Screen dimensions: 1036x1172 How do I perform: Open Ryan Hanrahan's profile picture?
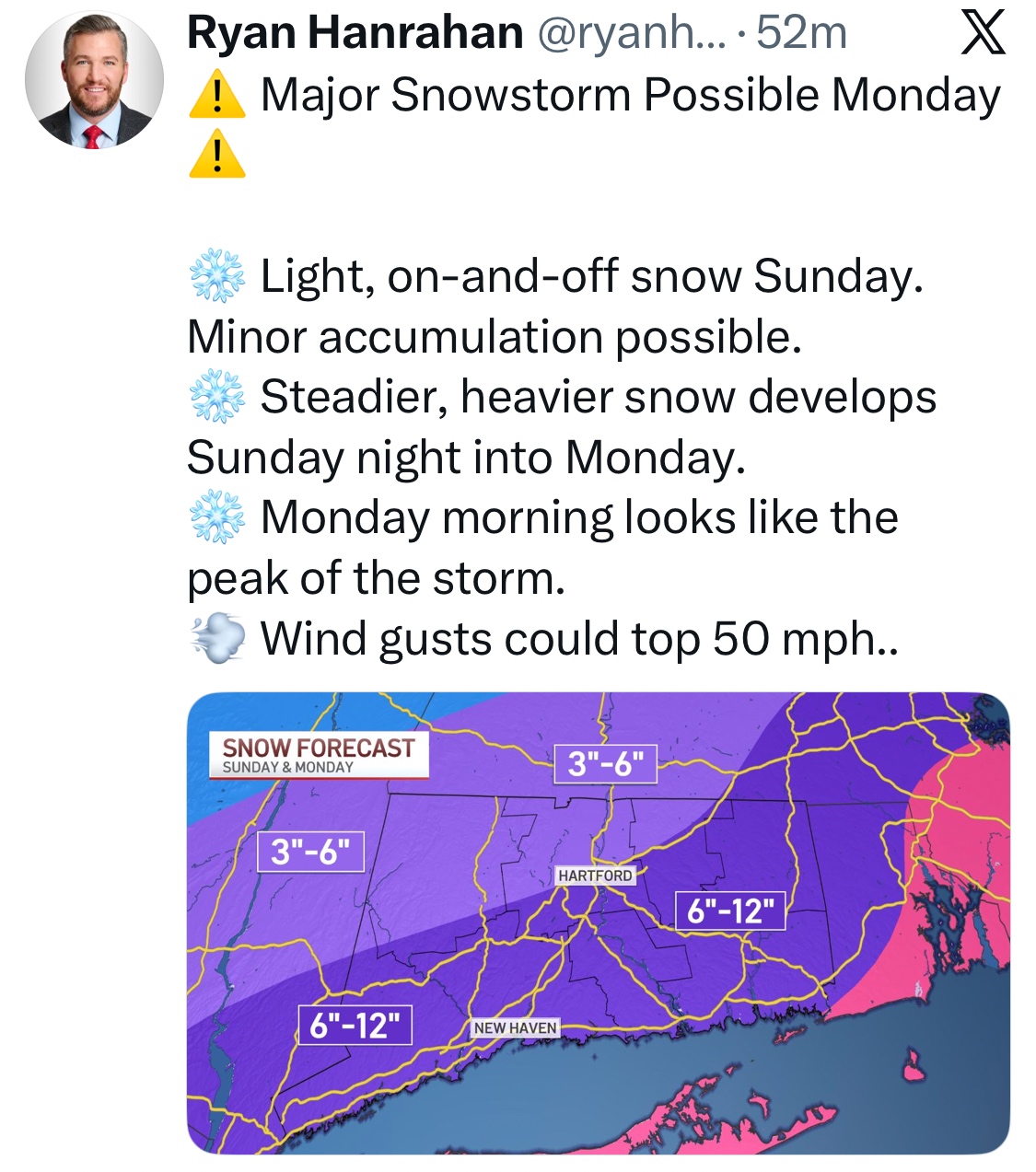[x=94, y=80]
